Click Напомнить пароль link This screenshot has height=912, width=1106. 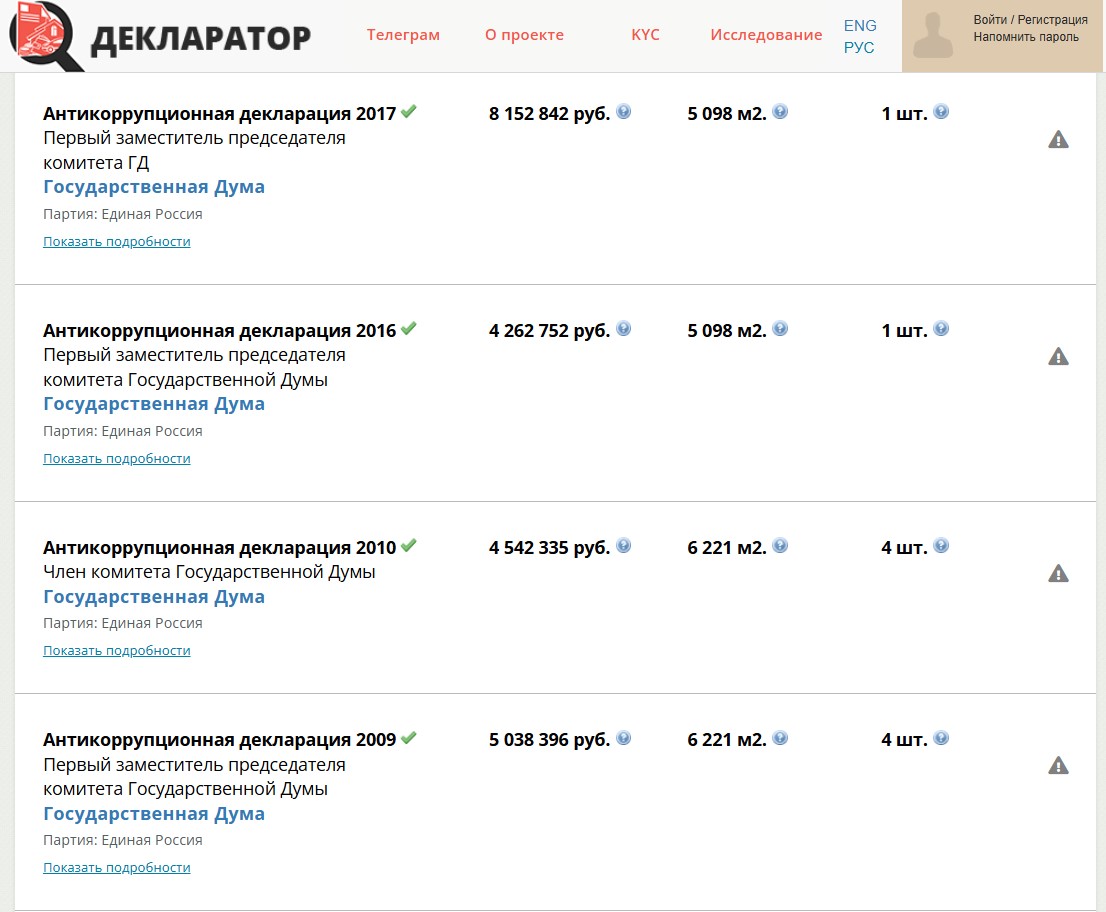(x=1026, y=37)
